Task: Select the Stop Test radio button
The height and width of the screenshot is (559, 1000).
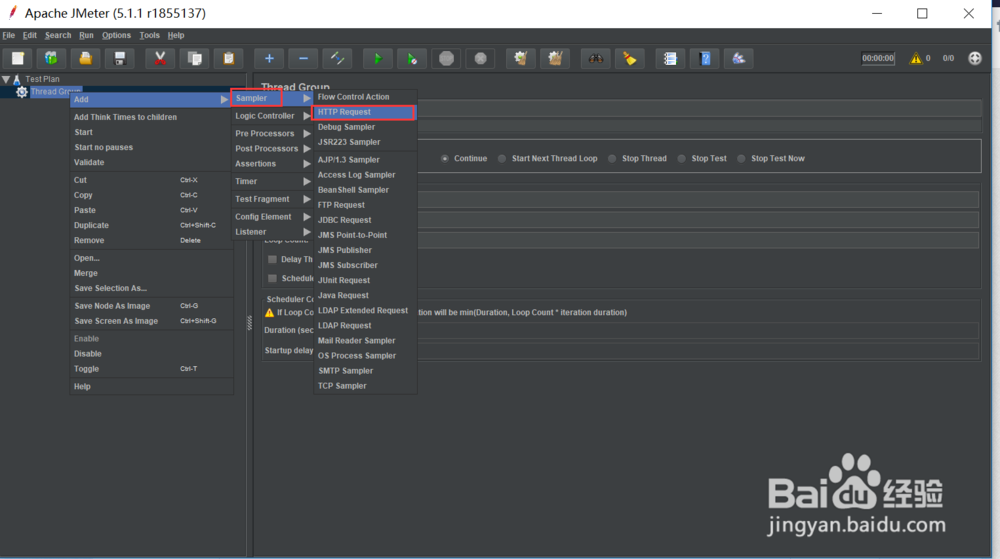Action: pos(682,158)
